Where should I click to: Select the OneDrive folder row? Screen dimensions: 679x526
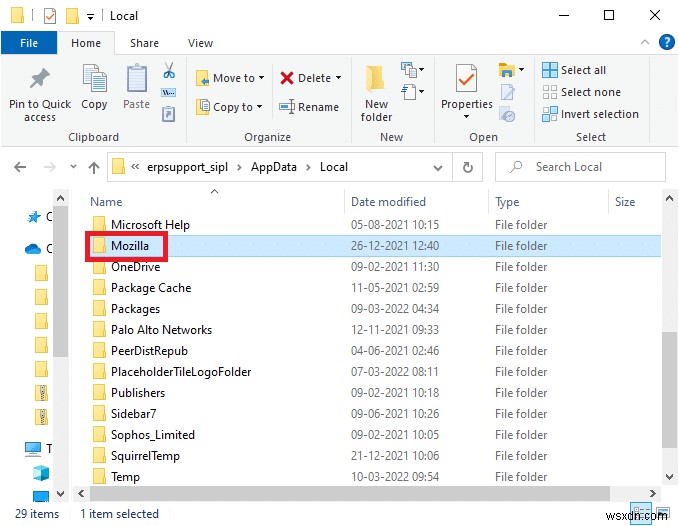[376, 267]
